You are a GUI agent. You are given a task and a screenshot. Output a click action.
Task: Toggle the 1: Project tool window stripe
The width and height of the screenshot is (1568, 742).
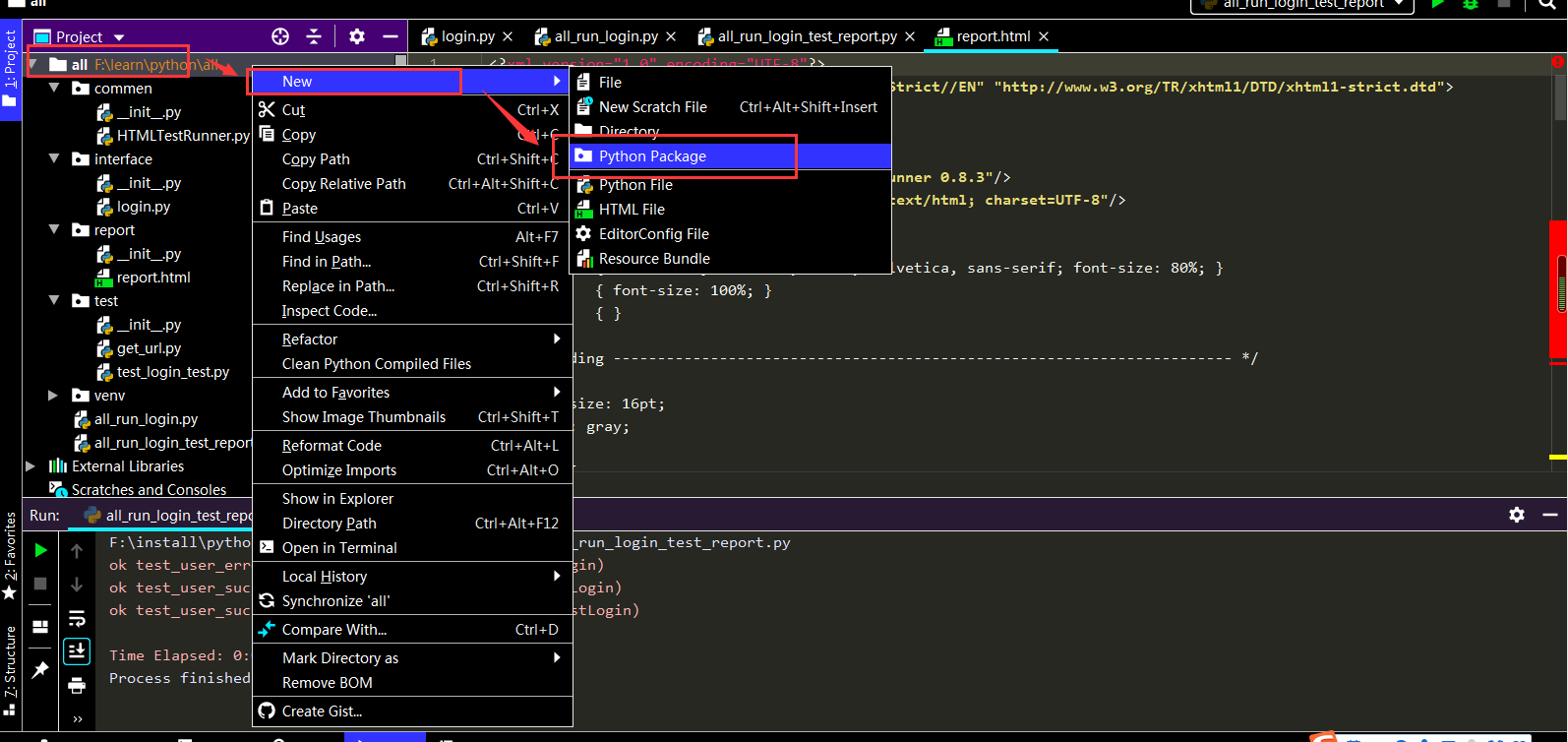(10, 69)
